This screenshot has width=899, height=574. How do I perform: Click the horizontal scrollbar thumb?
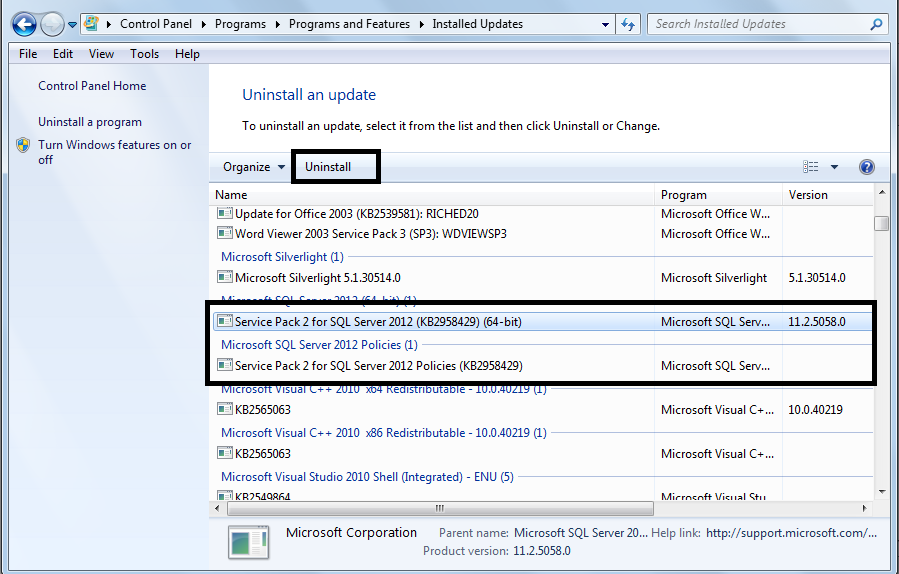pos(440,508)
